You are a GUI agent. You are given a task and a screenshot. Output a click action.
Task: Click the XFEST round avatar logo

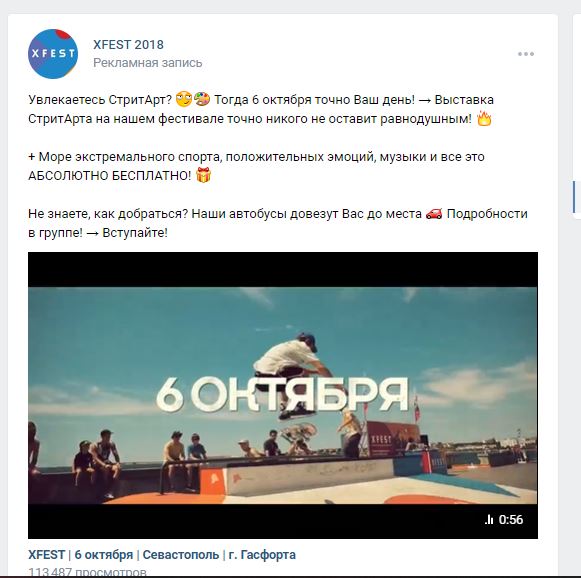pyautogui.click(x=53, y=54)
